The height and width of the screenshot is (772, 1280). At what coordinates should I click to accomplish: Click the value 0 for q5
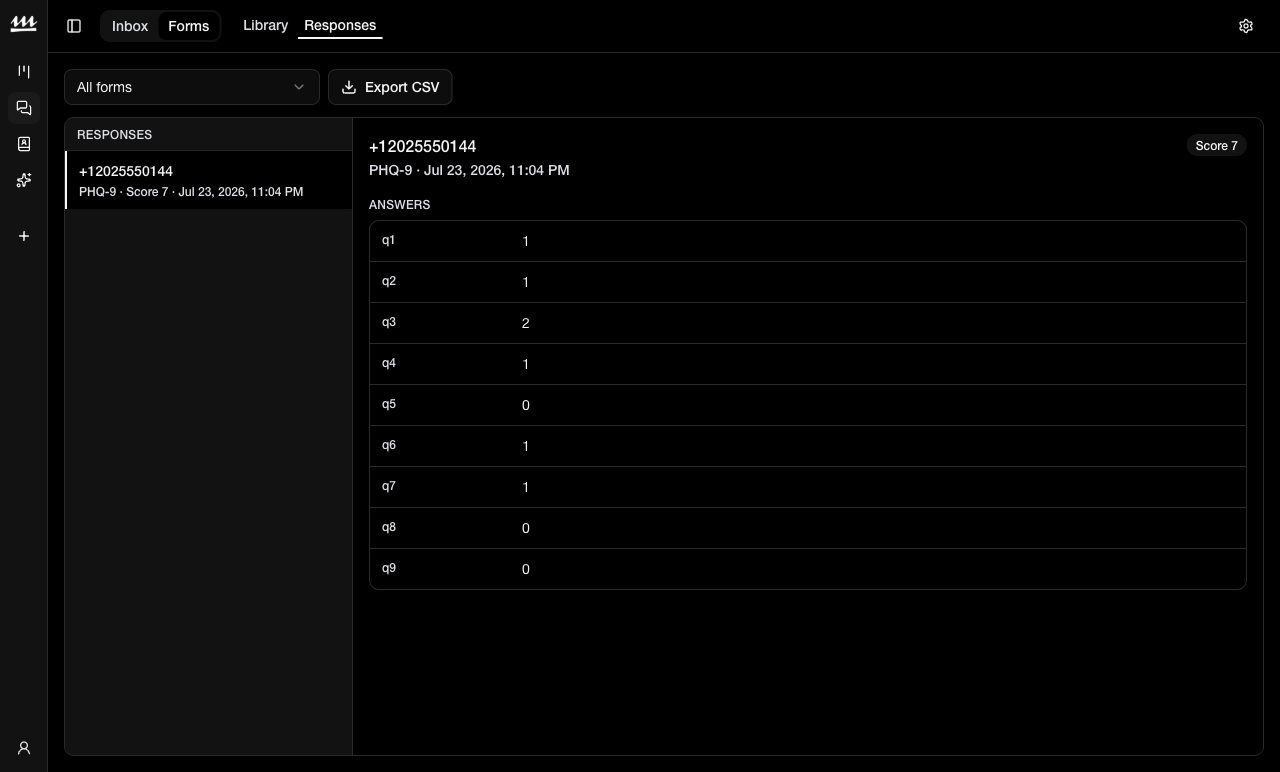pos(526,405)
